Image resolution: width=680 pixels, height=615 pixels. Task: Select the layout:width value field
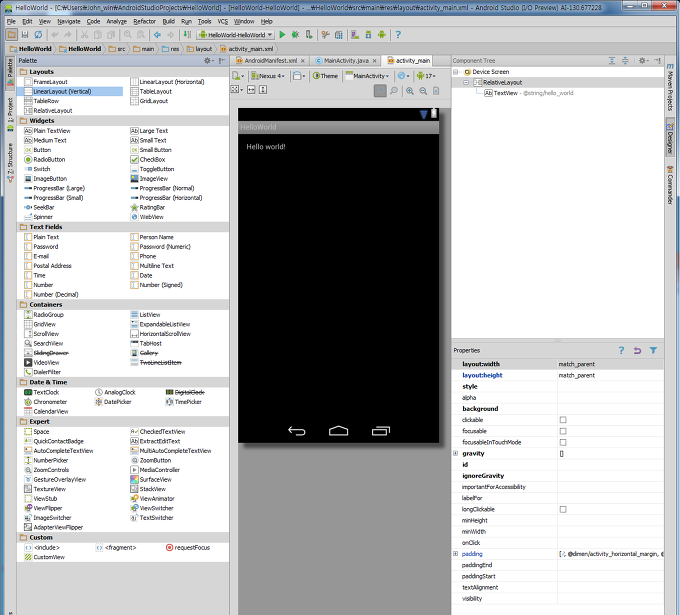point(610,364)
